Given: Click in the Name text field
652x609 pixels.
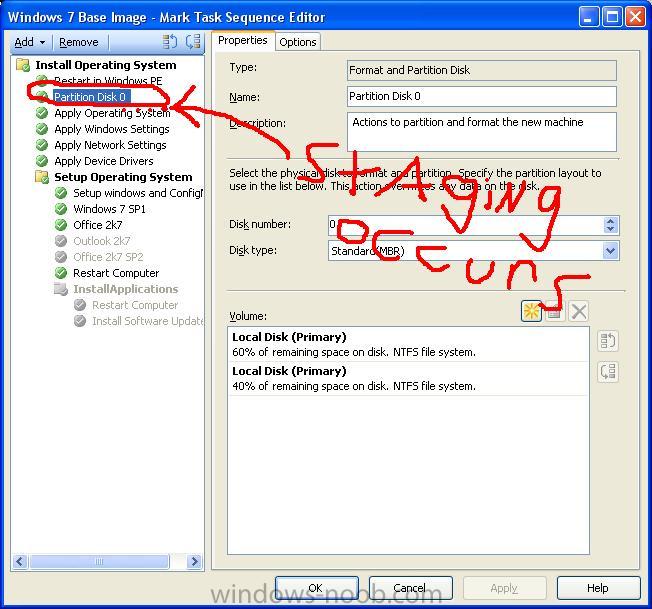Looking at the screenshot, I should [482, 96].
